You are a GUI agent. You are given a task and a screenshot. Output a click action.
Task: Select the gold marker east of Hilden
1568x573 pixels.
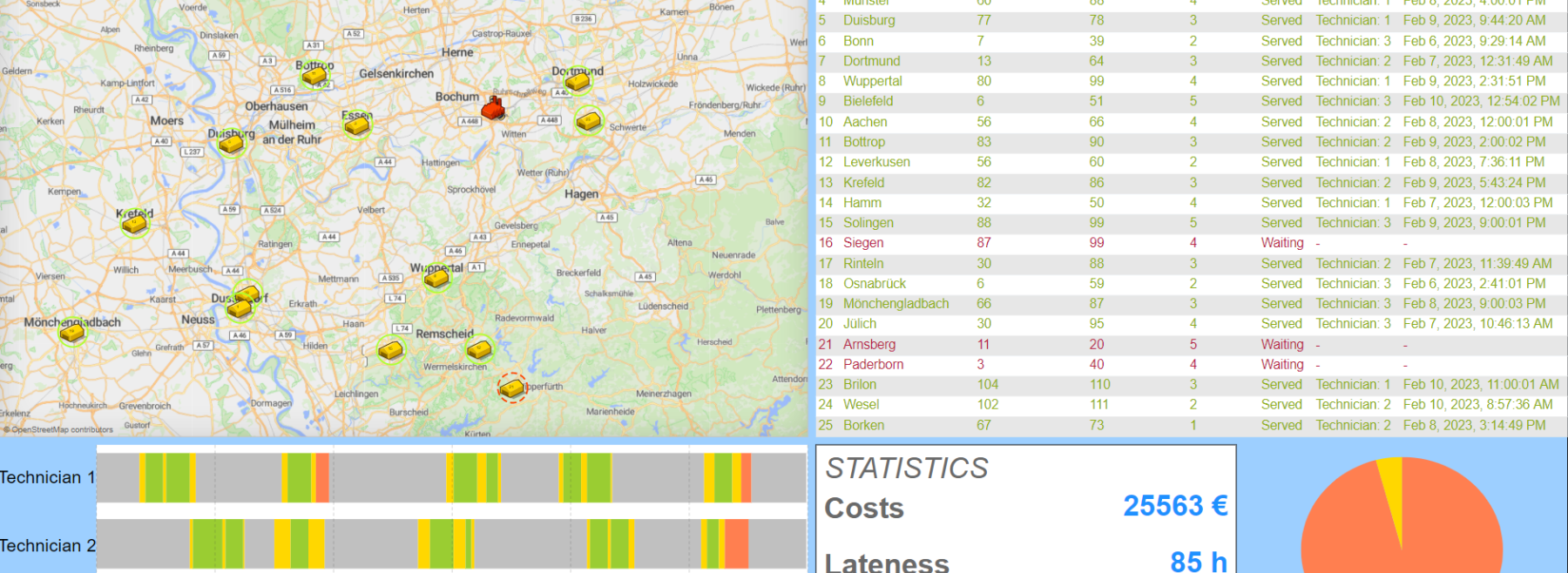click(x=391, y=350)
